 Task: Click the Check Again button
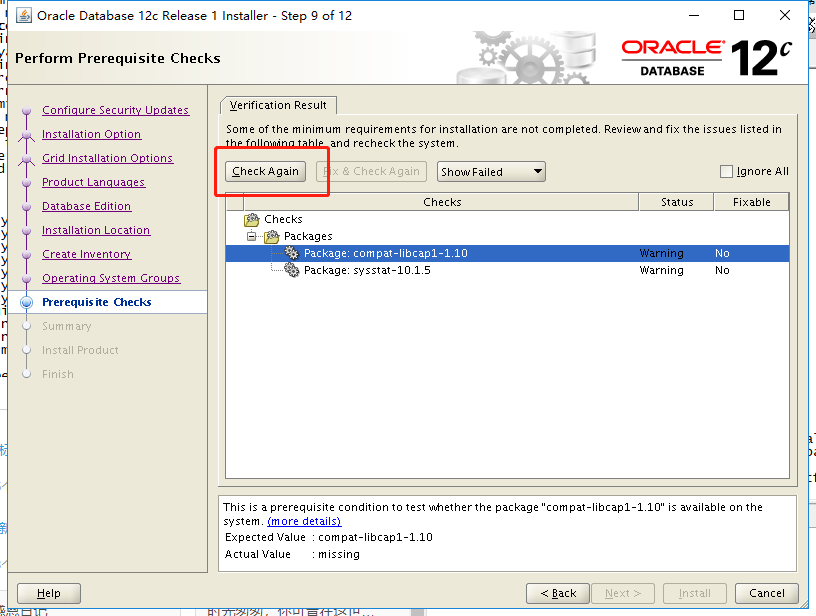point(265,171)
